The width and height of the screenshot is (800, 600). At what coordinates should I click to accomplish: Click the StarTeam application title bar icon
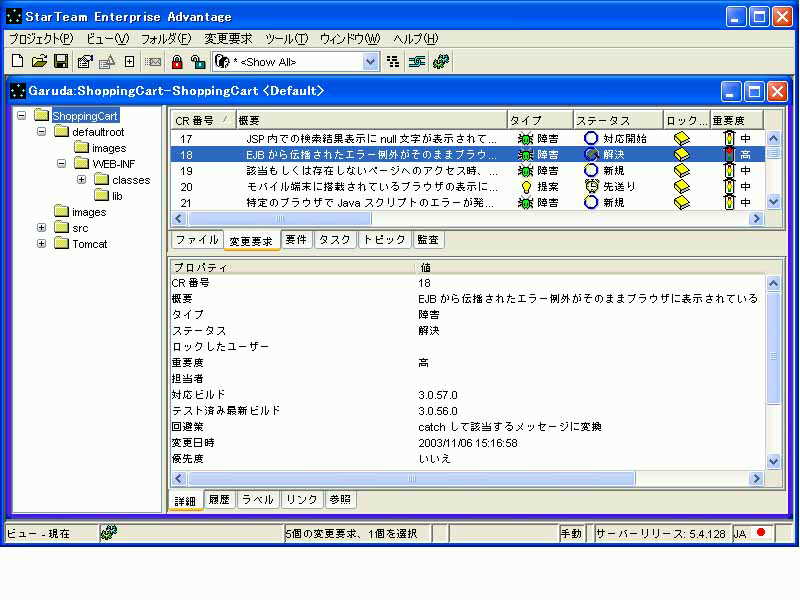click(14, 16)
